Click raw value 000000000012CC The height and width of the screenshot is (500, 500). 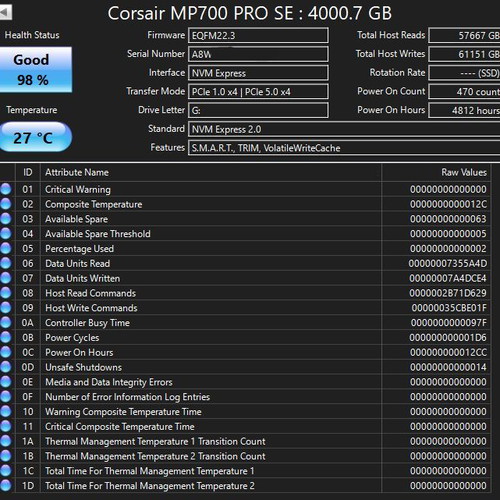(448, 352)
